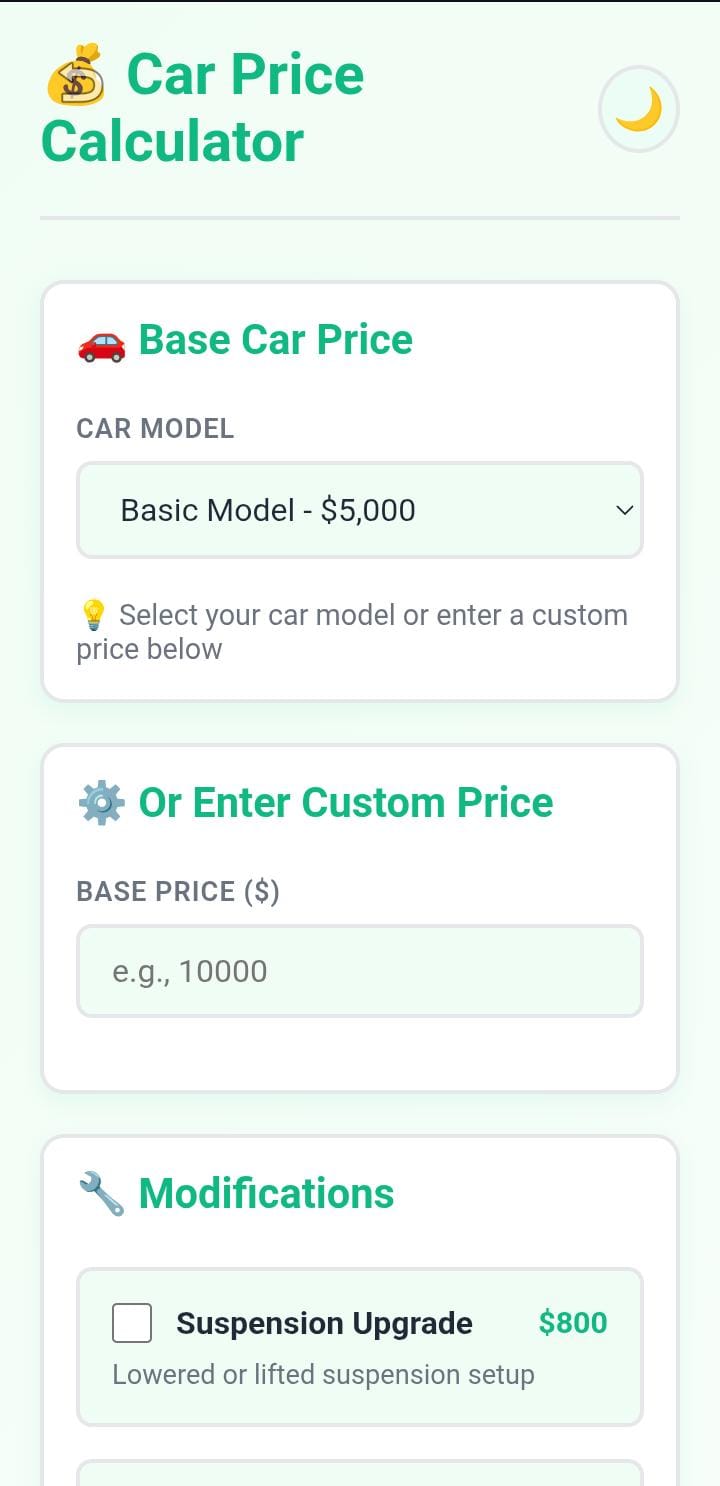
Task: Click the Lowered or lifted suspension description
Action: pyautogui.click(x=323, y=1375)
